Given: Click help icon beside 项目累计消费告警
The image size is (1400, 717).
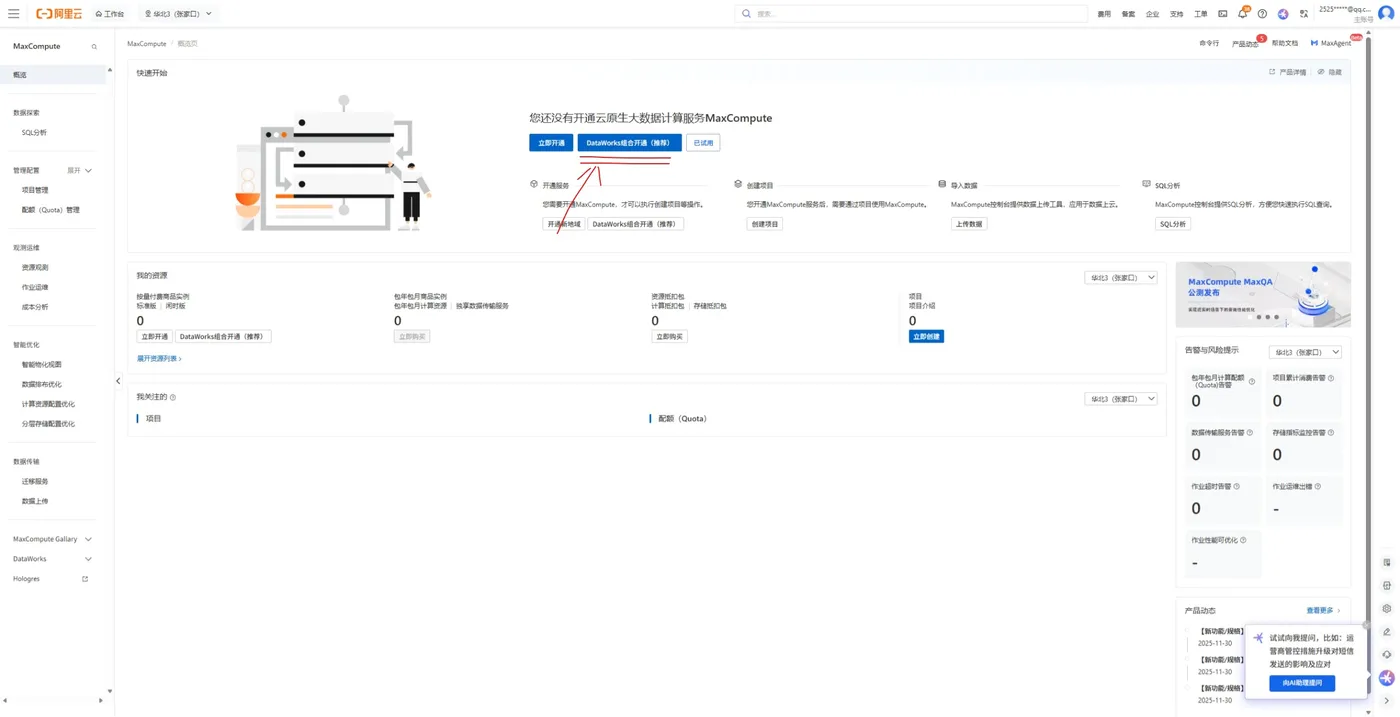Looking at the screenshot, I should tap(1331, 378).
